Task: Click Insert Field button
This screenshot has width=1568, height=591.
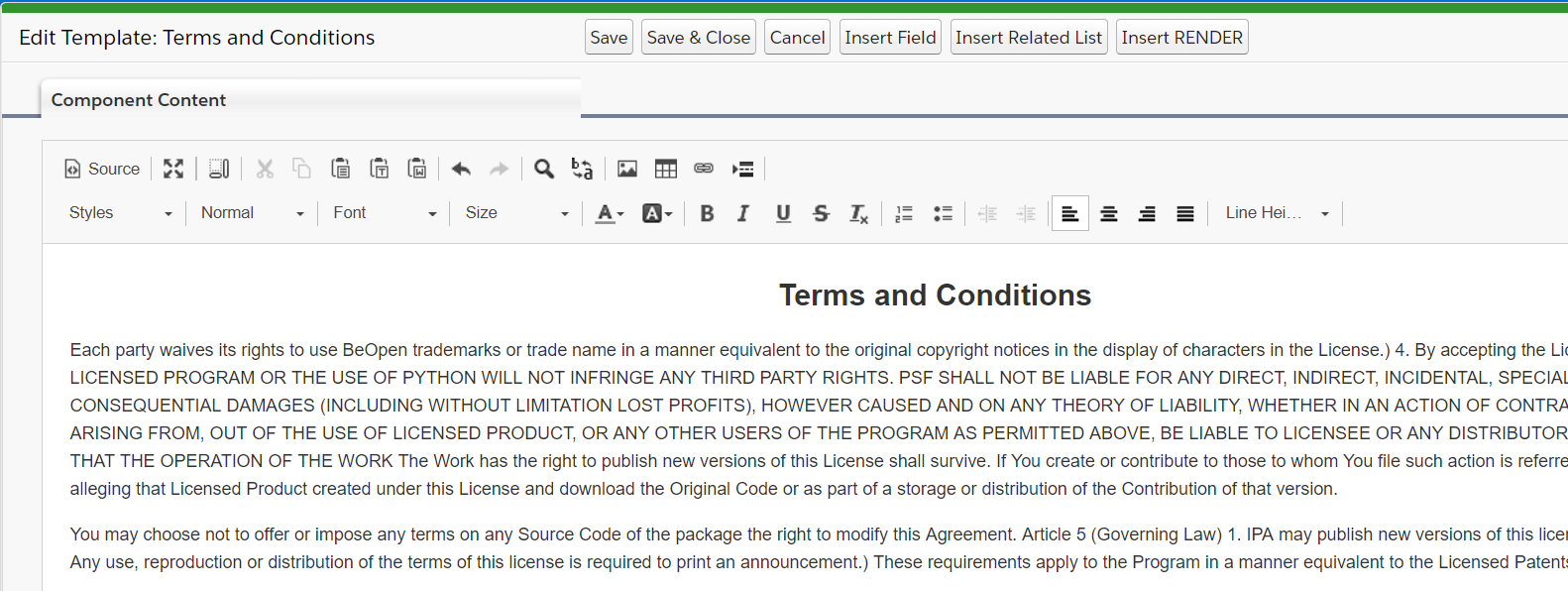Action: coord(890,37)
